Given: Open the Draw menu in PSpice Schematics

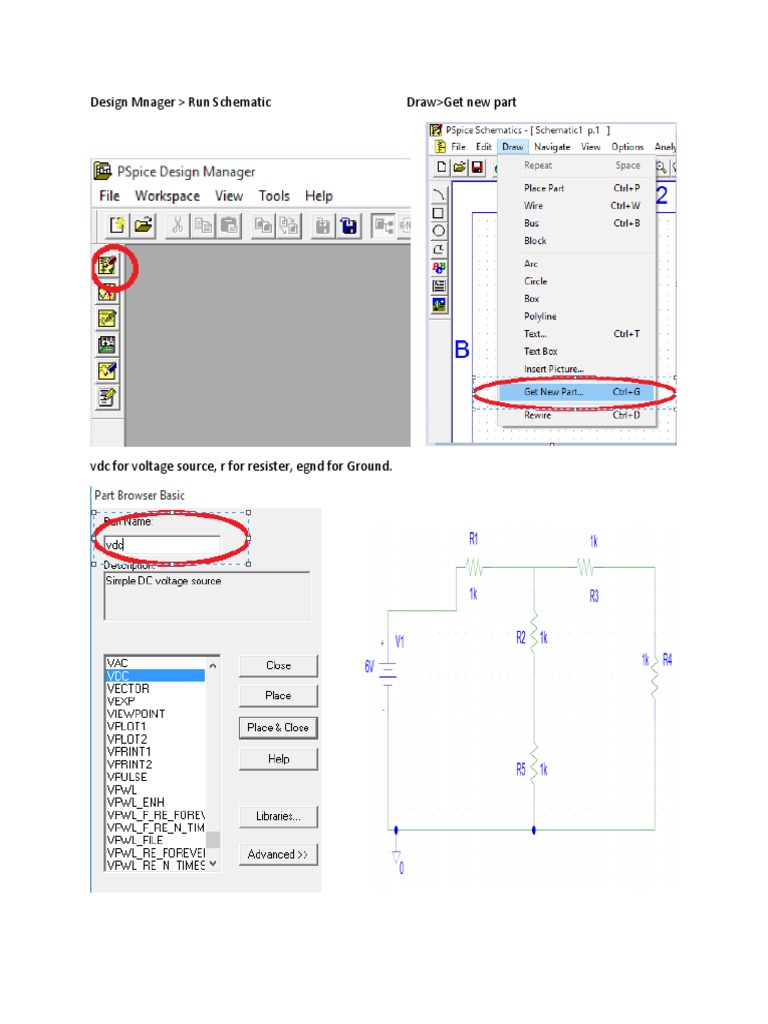Looking at the screenshot, I should point(513,147).
